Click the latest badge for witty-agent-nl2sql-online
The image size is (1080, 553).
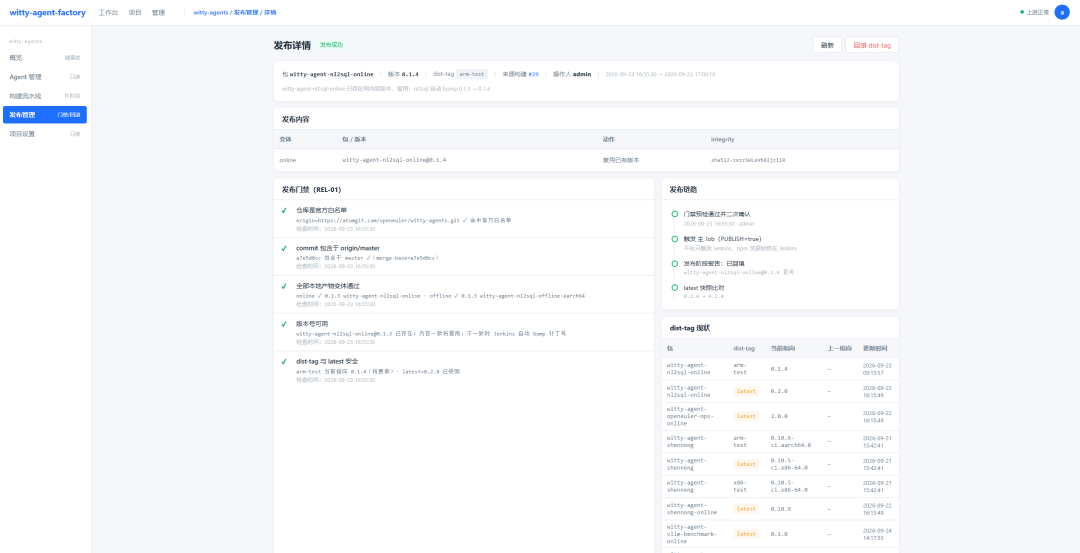click(746, 391)
